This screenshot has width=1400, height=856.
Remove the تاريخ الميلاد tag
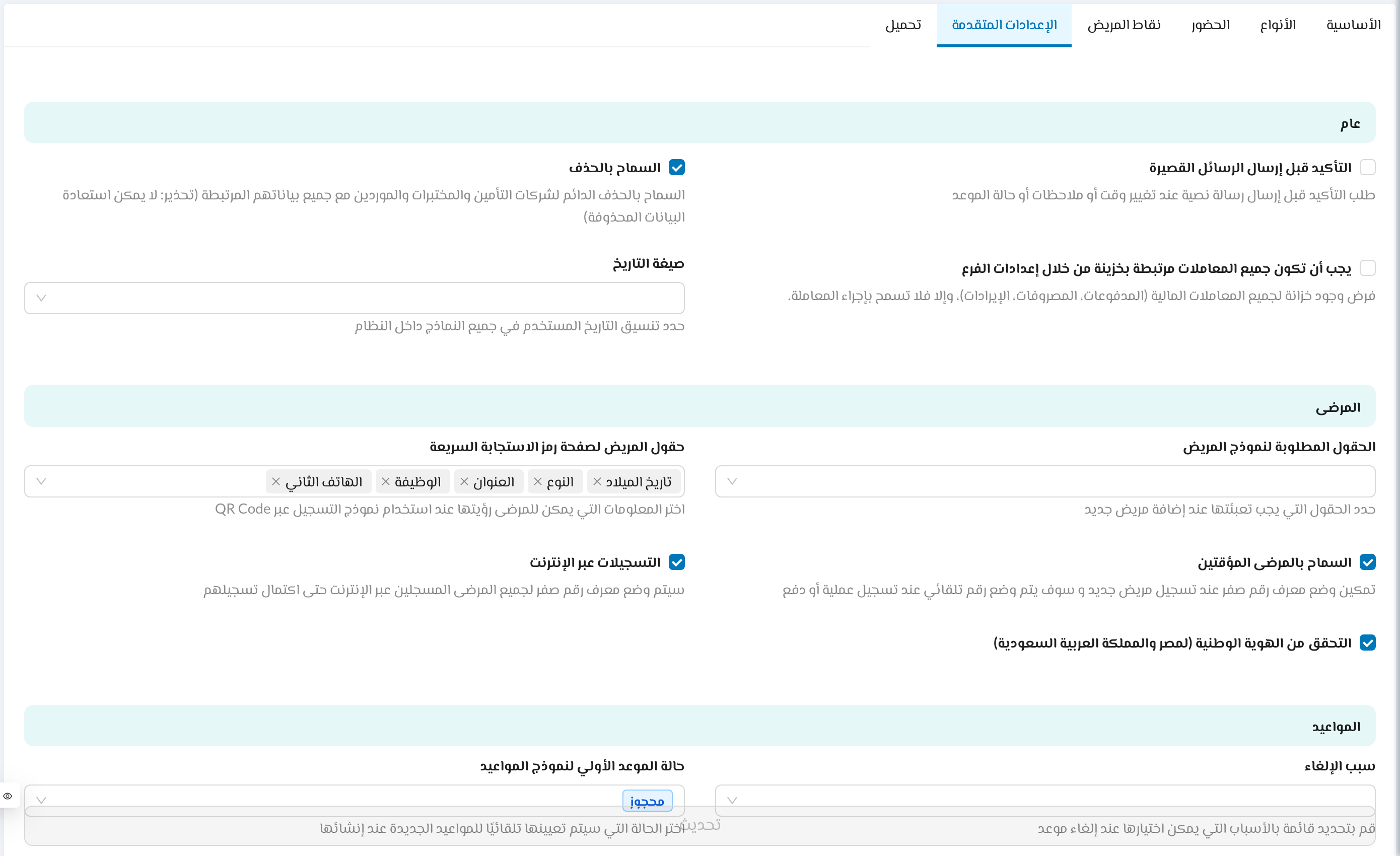pos(597,482)
